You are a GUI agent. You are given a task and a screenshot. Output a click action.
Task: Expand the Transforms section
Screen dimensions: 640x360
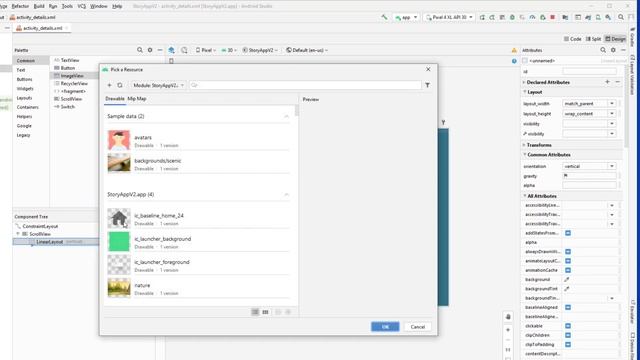(x=525, y=145)
